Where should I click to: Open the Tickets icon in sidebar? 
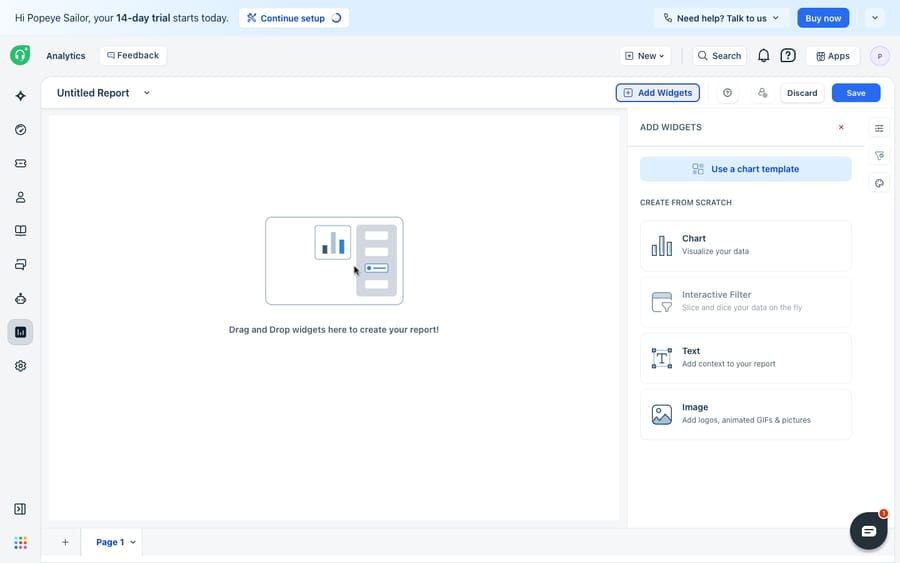[21, 164]
